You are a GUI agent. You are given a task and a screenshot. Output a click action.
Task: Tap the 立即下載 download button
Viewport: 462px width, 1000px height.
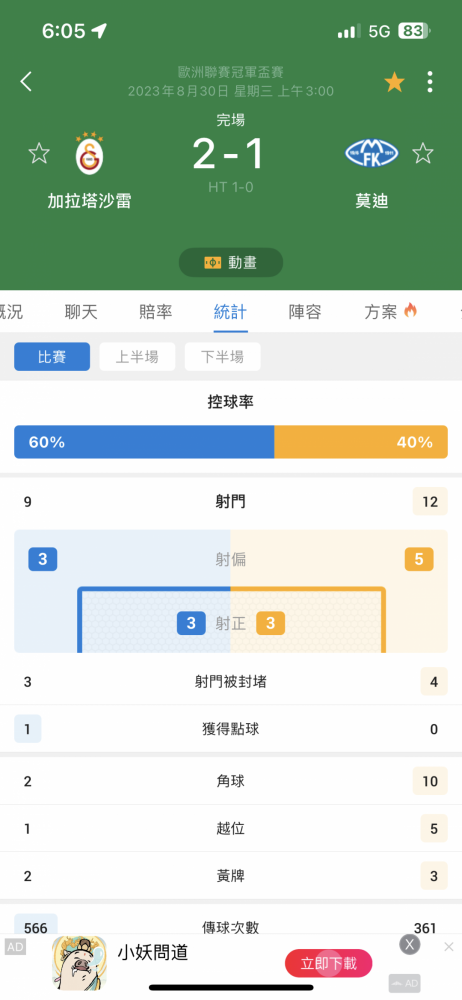329,963
